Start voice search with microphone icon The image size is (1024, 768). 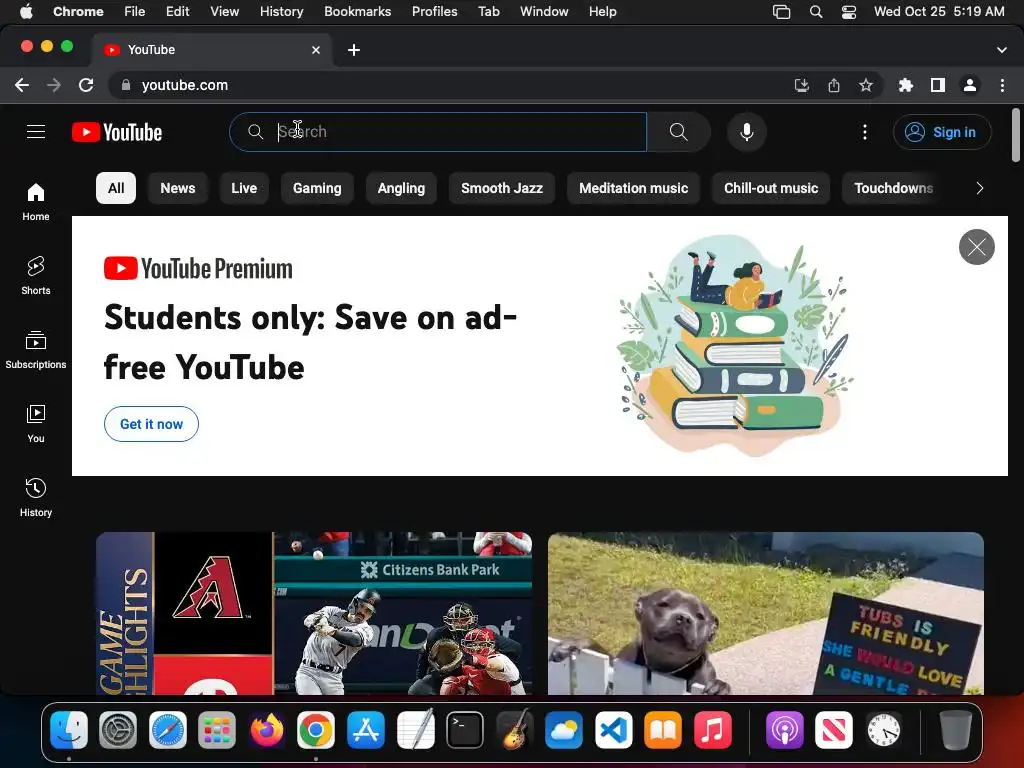746,132
